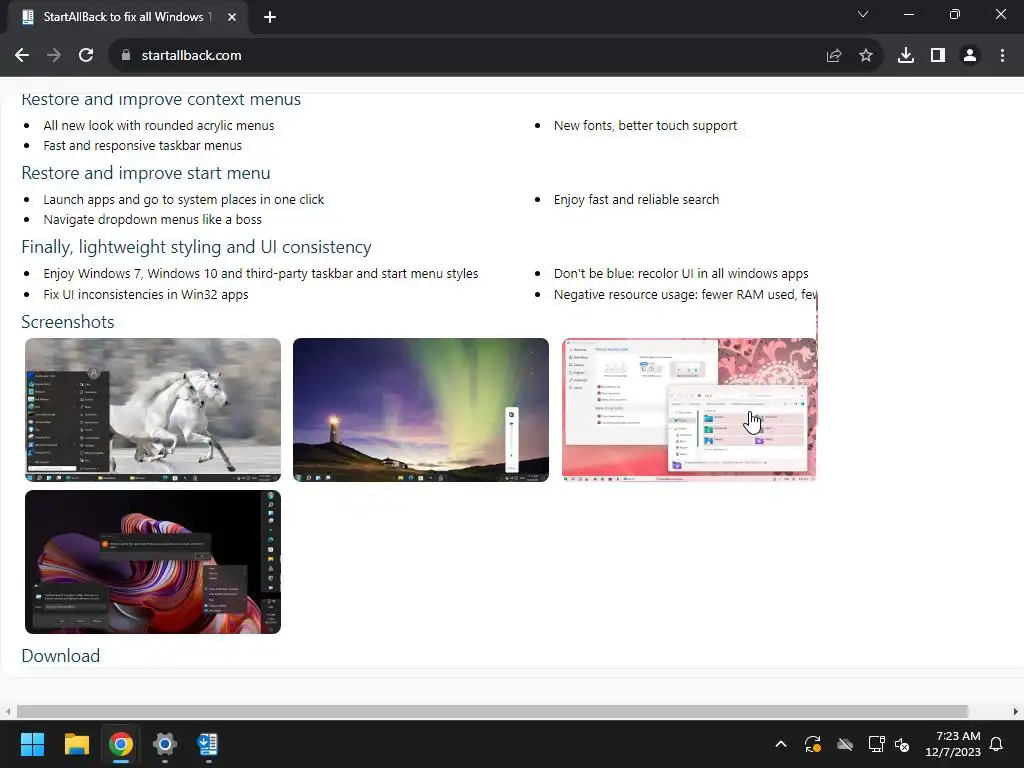Click 'New fonts, better touch support' text
Image resolution: width=1024 pixels, height=768 pixels.
pyautogui.click(x=645, y=125)
